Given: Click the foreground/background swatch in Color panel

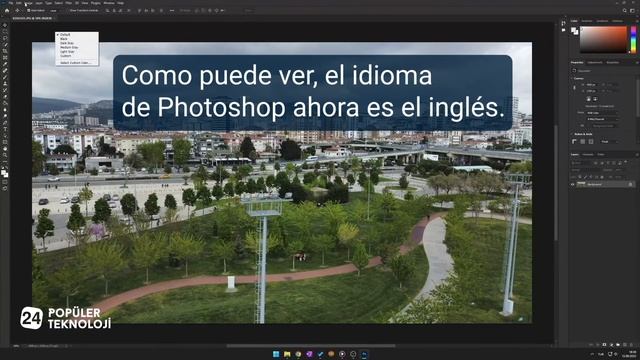Looking at the screenshot, I should (574, 31).
